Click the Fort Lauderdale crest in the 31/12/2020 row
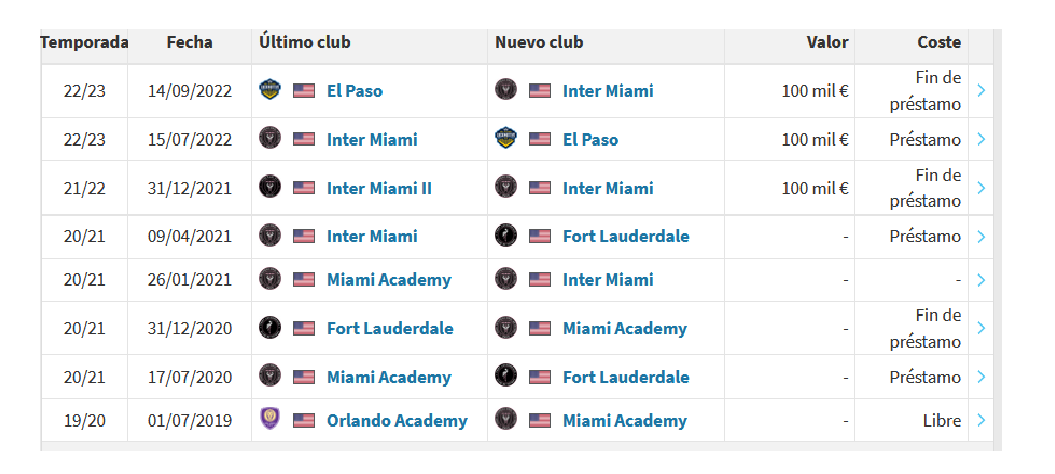Image resolution: width=1055 pixels, height=474 pixels. point(269,328)
